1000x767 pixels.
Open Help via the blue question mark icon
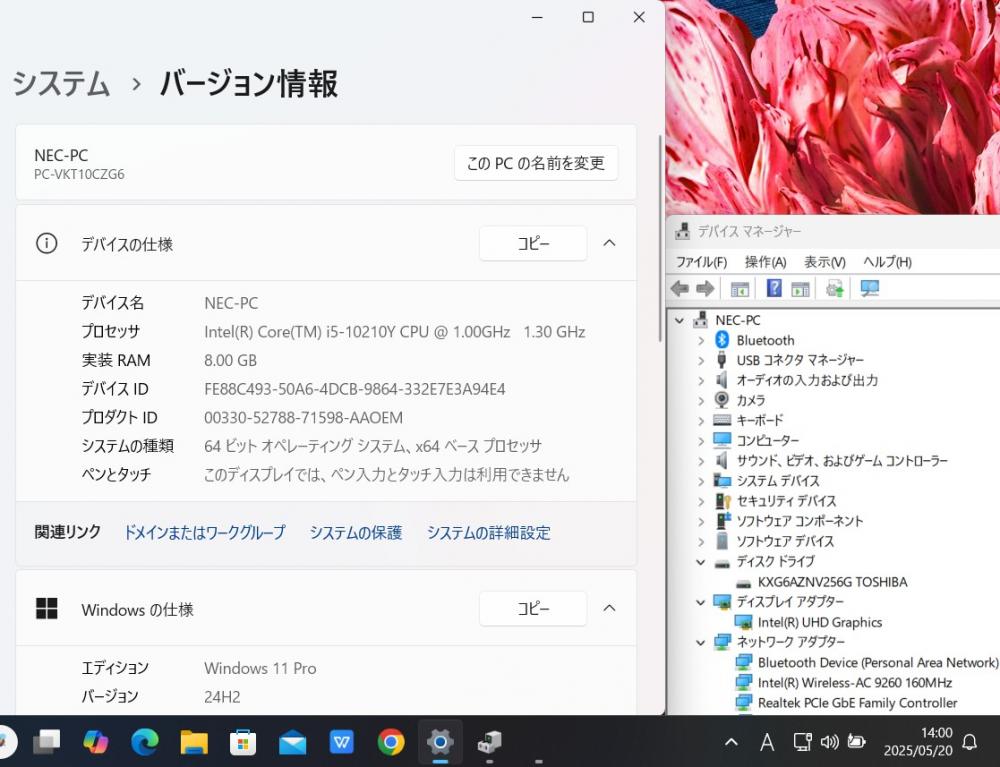[x=774, y=289]
